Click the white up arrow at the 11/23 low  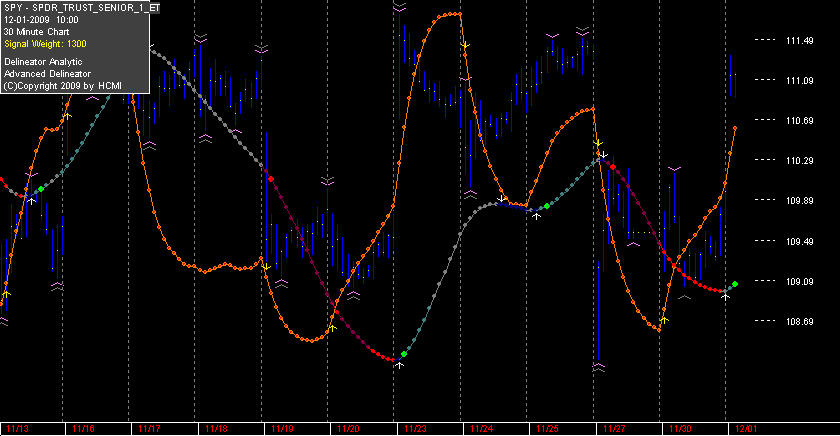pos(399,365)
